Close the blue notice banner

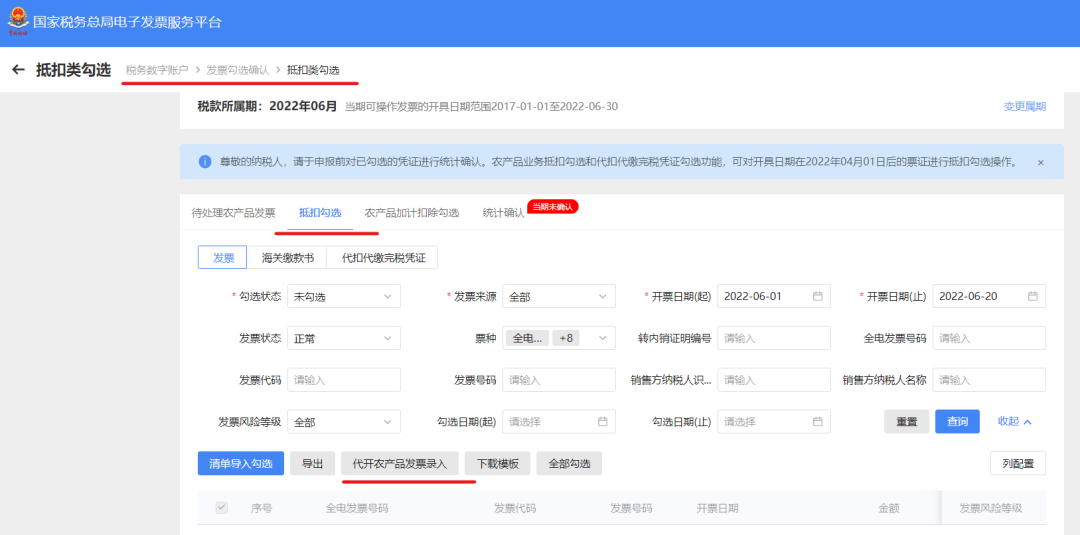(x=1040, y=162)
